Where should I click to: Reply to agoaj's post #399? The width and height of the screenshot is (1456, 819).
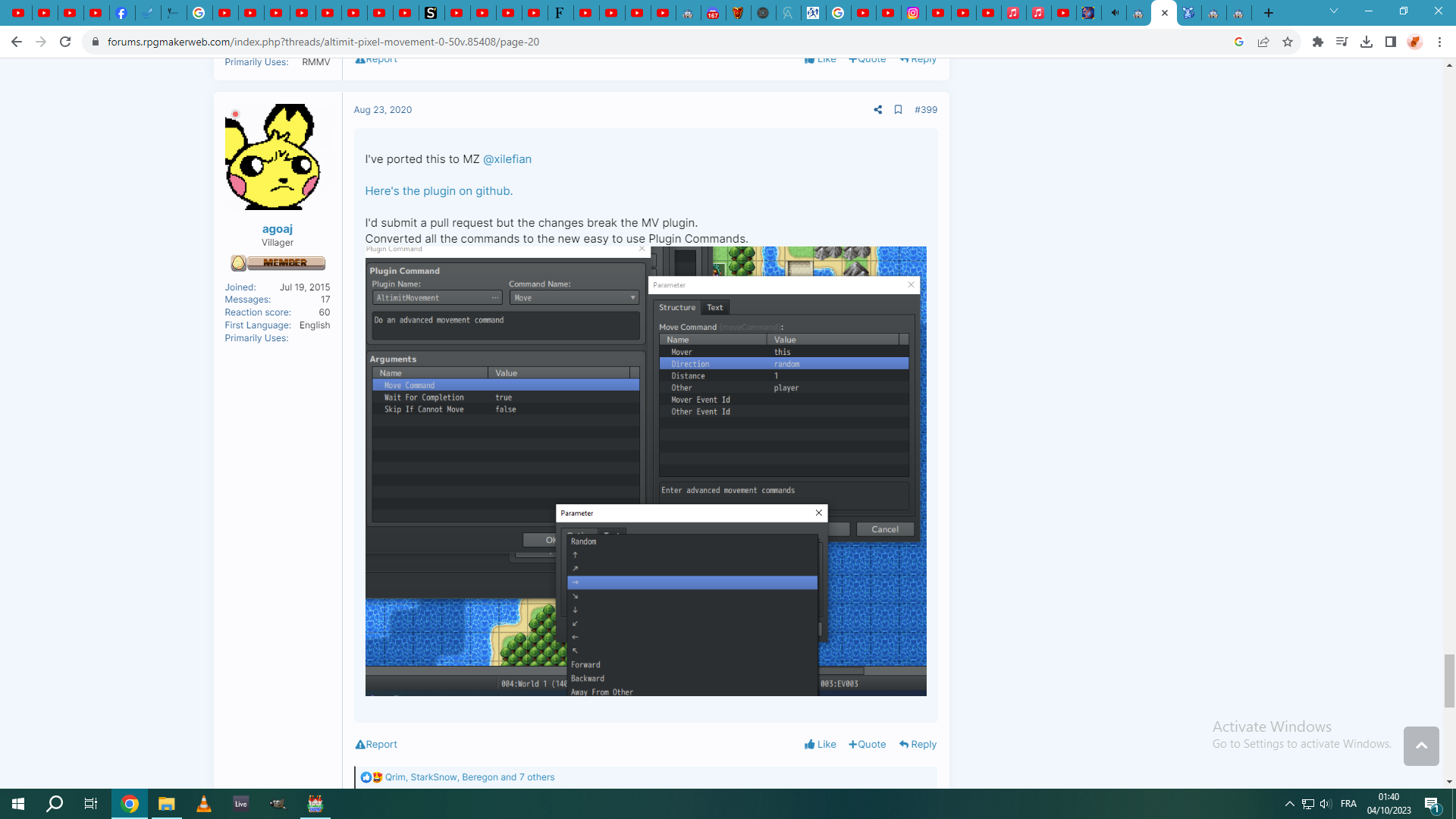pos(918,745)
